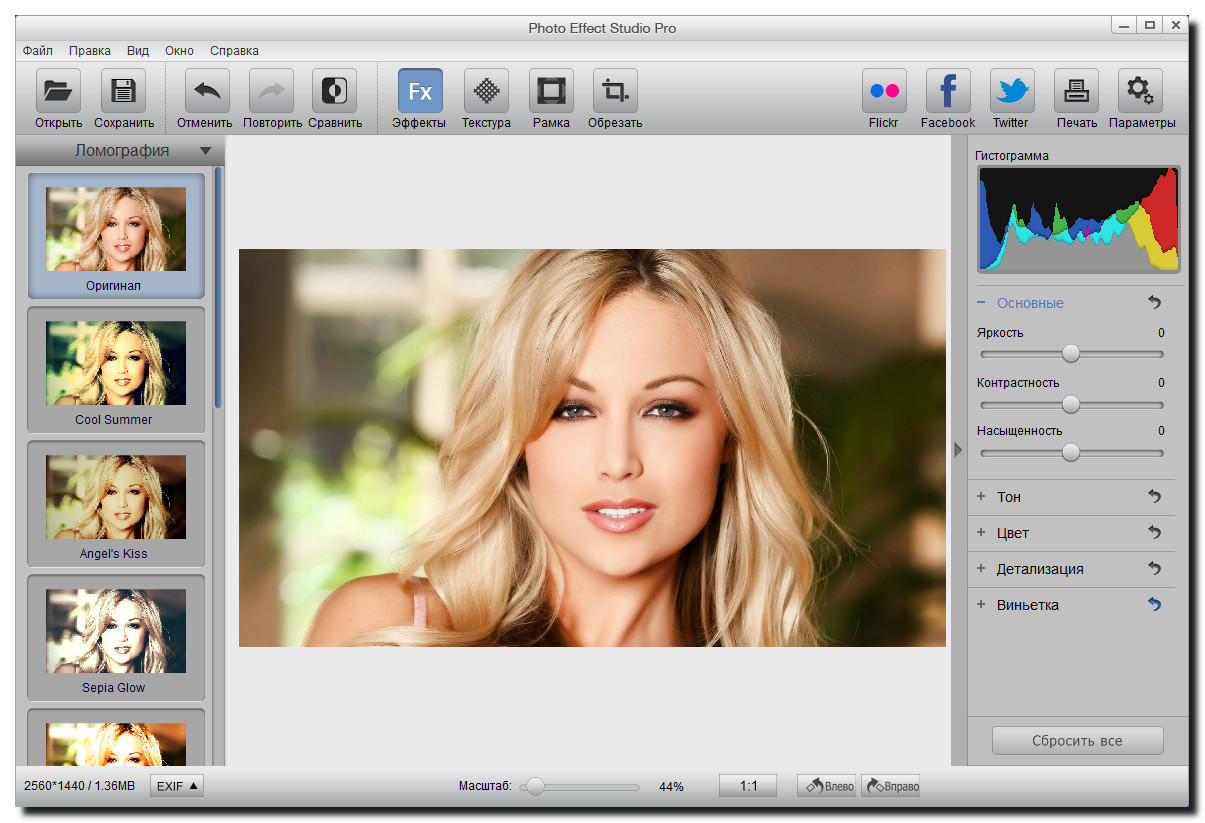Expand the Детализация section
The image size is (1205, 823).
coord(982,569)
